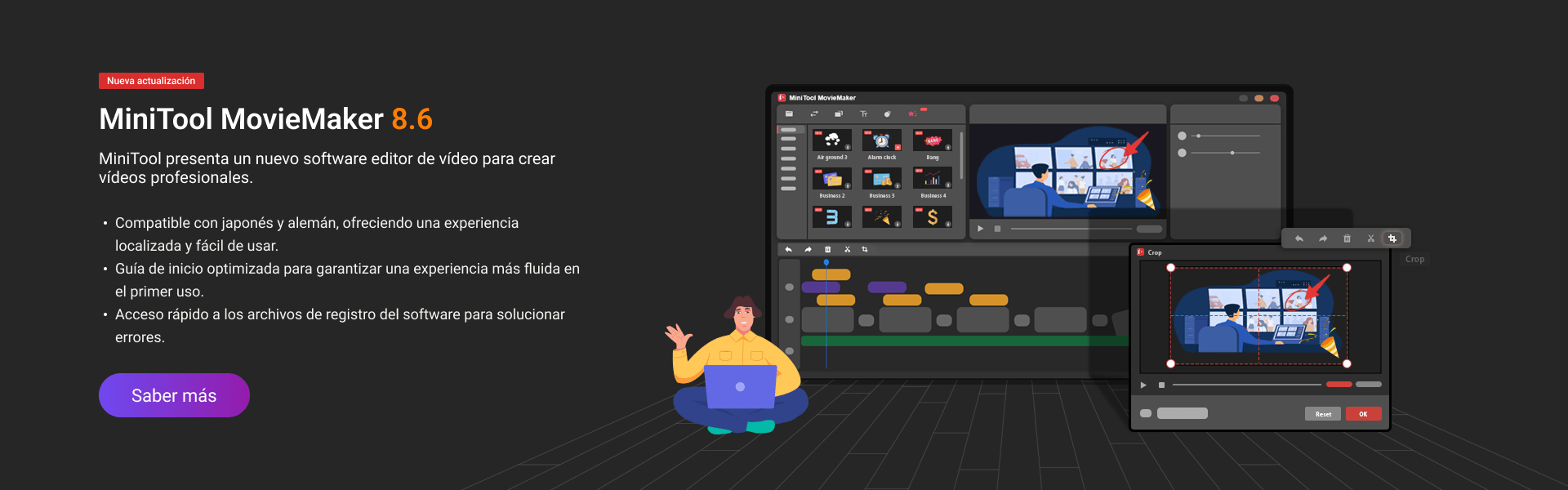Click the Crop dialog progress bar
The image size is (1568, 490).
pyautogui.click(x=1247, y=385)
